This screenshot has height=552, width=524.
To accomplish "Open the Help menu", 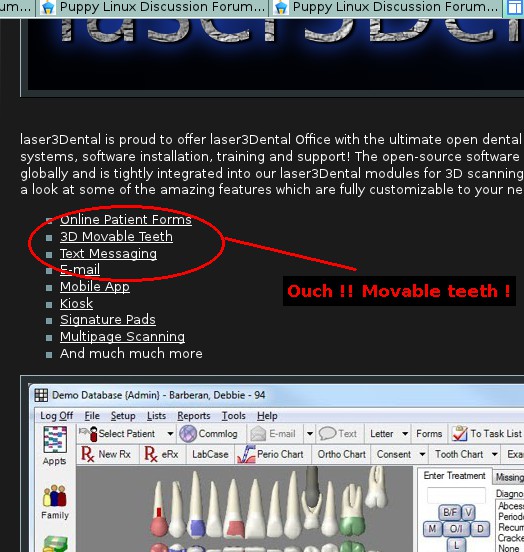I will 267,416.
